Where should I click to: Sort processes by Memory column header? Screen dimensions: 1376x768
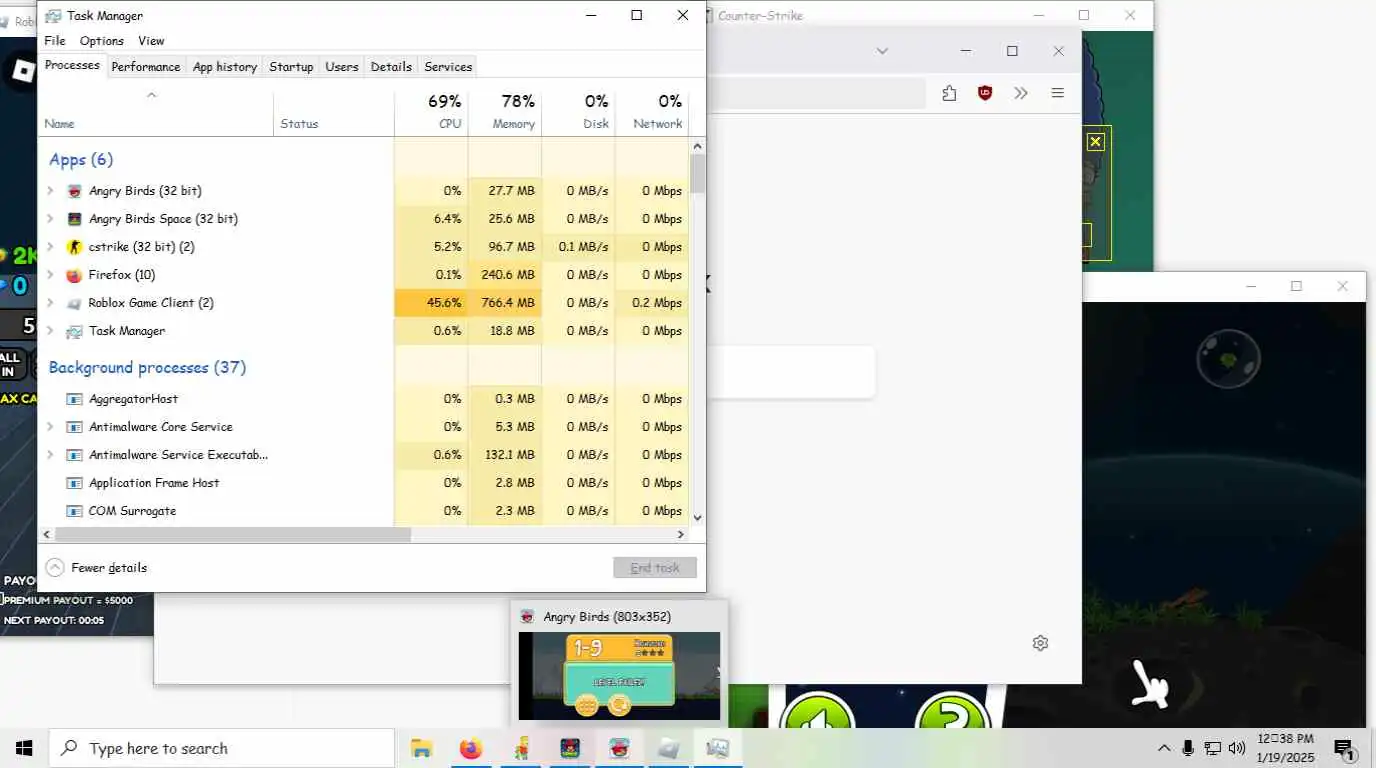tap(505, 112)
